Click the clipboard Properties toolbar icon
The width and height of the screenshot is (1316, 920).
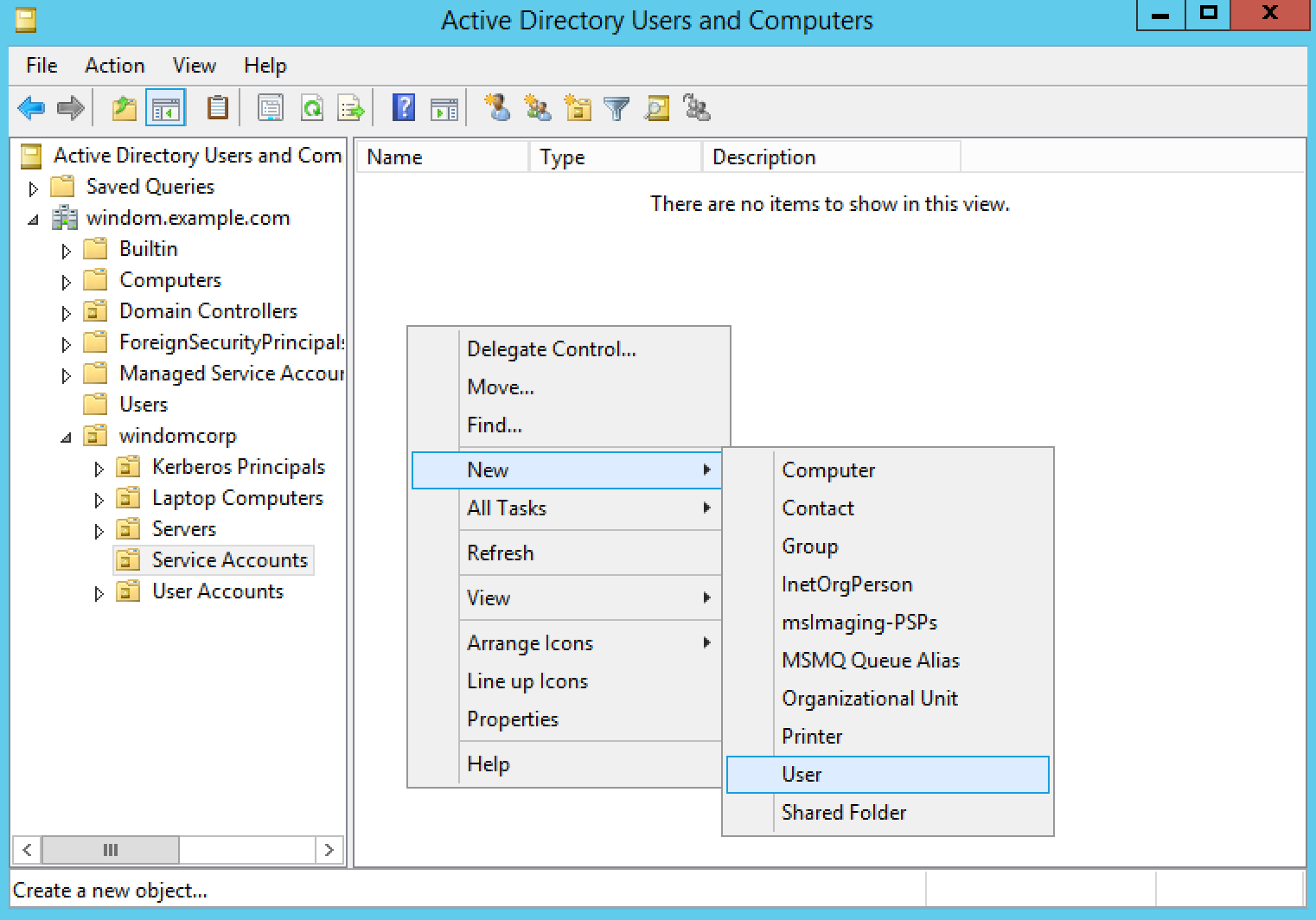(x=217, y=108)
